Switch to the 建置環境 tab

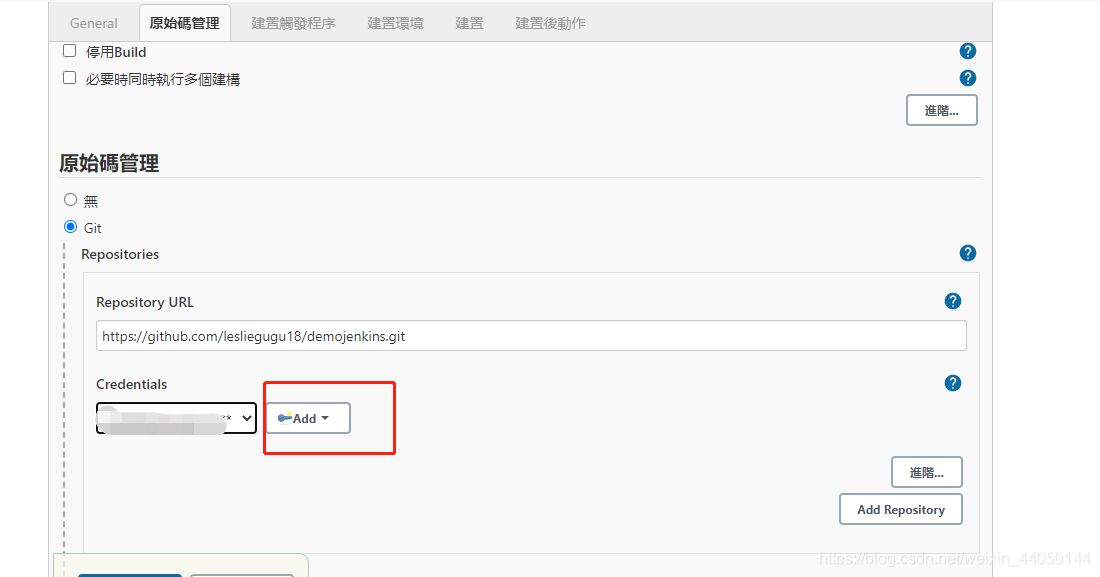(x=395, y=23)
